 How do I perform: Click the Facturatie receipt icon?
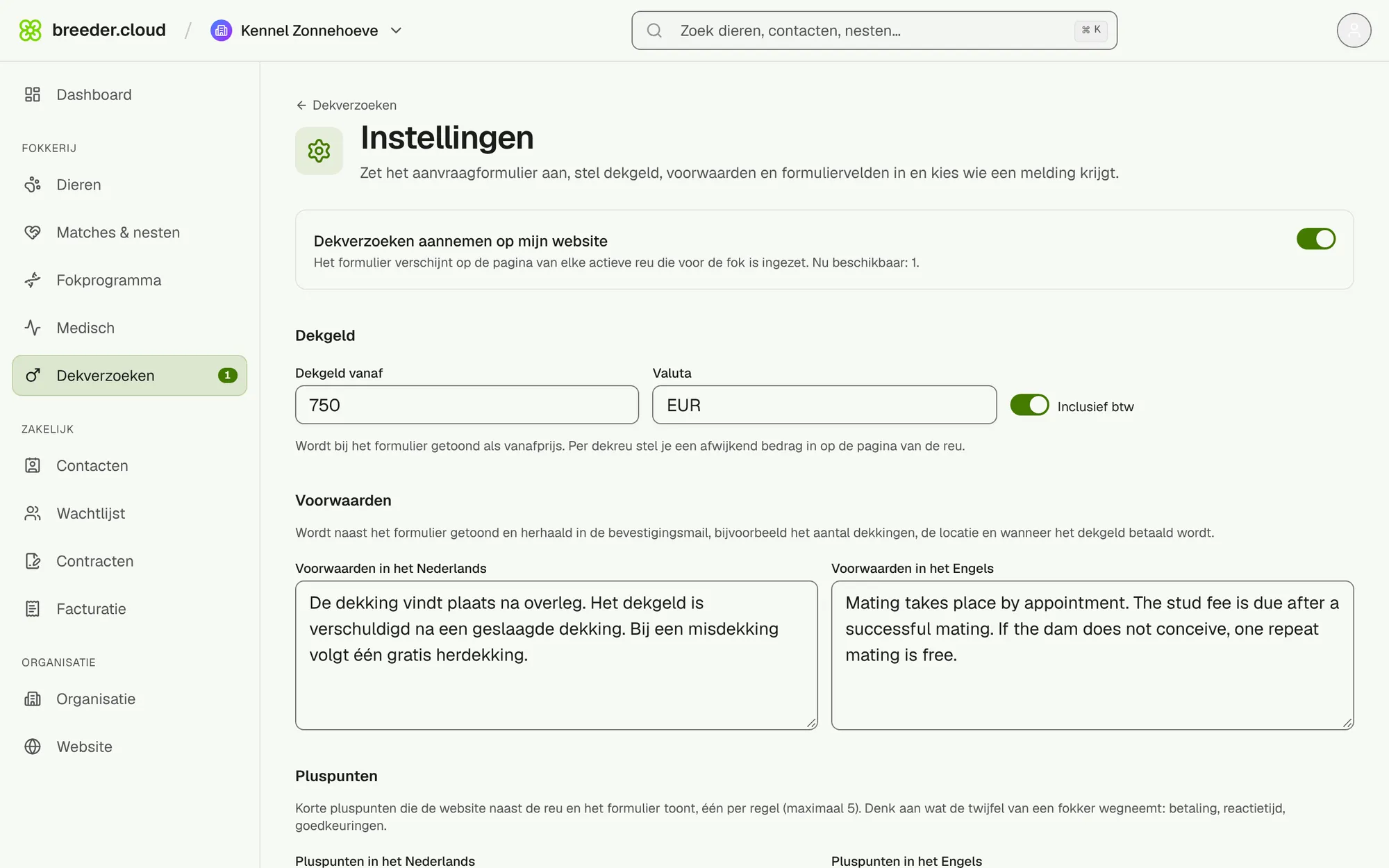click(33, 609)
